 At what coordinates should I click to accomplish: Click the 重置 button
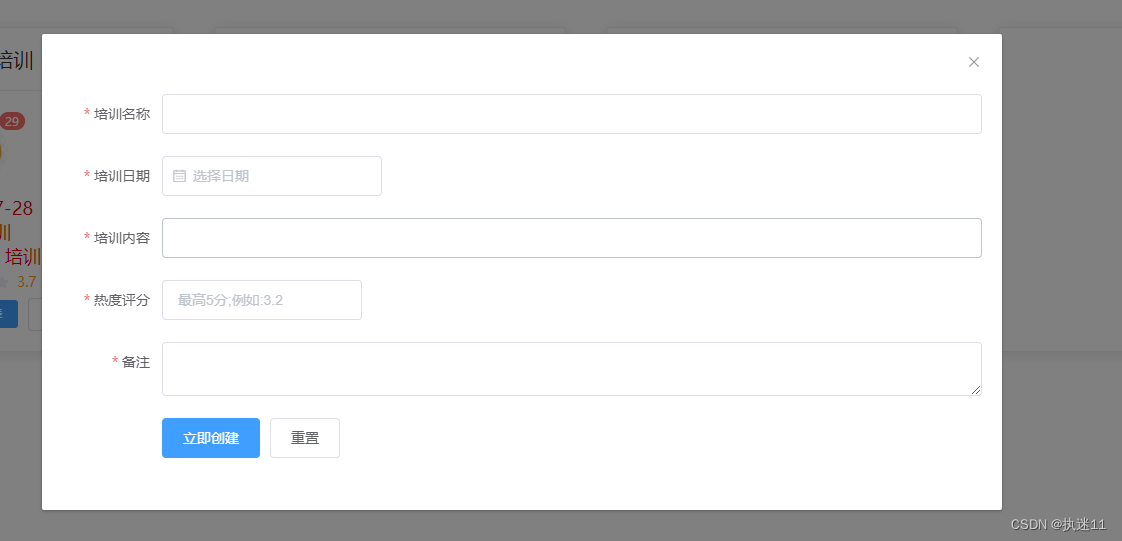pos(305,438)
